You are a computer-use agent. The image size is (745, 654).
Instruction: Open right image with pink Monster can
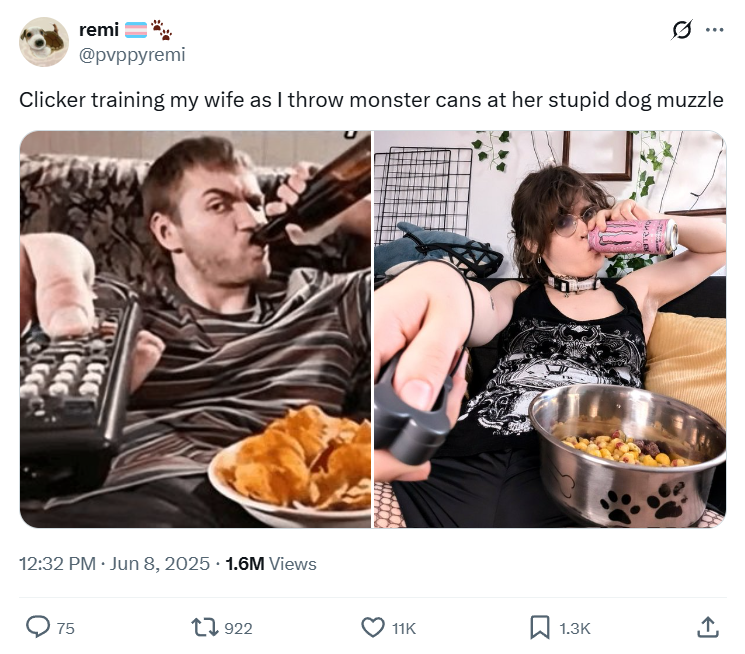550,329
